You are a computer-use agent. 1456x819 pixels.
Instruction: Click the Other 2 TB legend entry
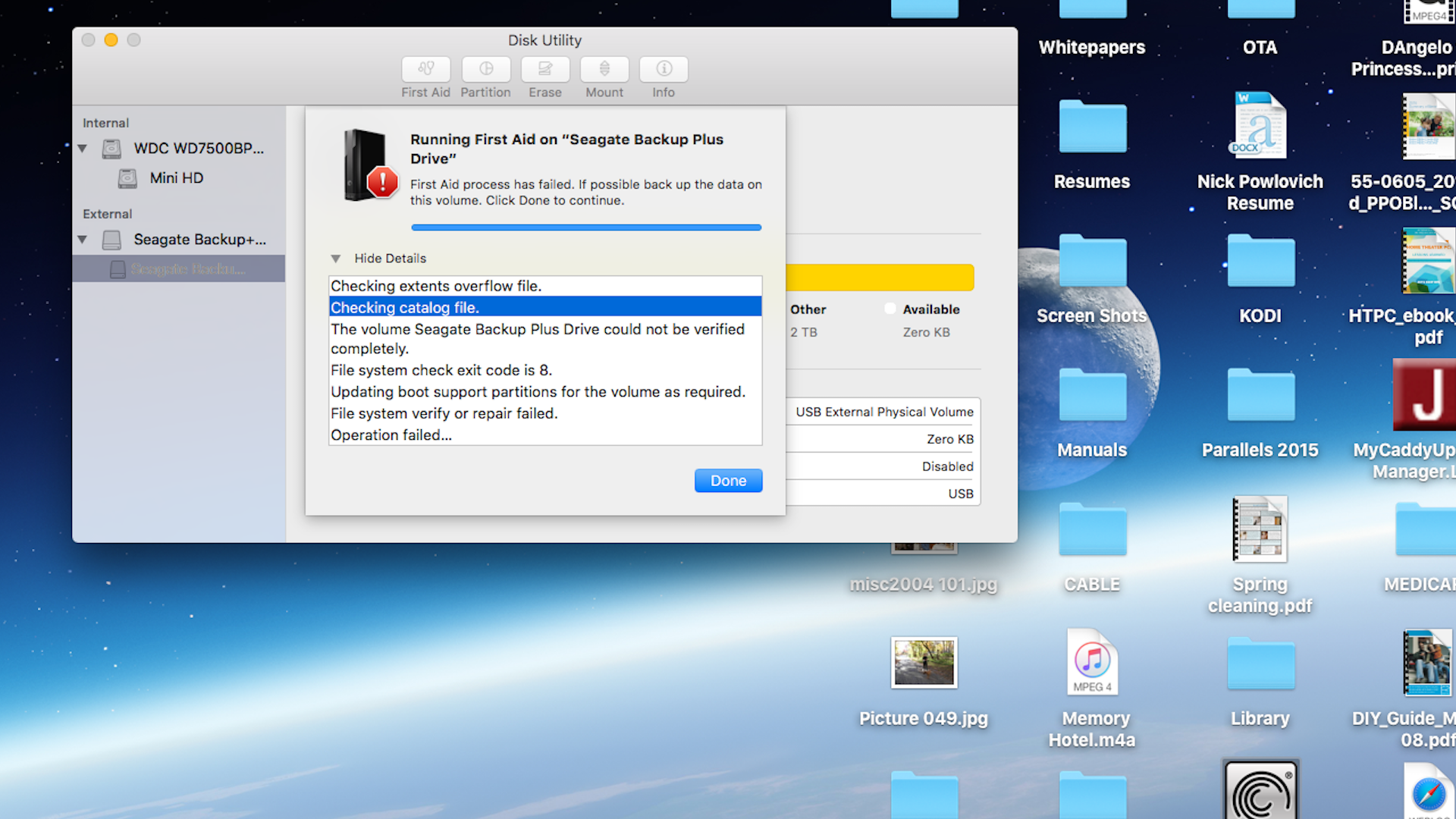coord(808,321)
